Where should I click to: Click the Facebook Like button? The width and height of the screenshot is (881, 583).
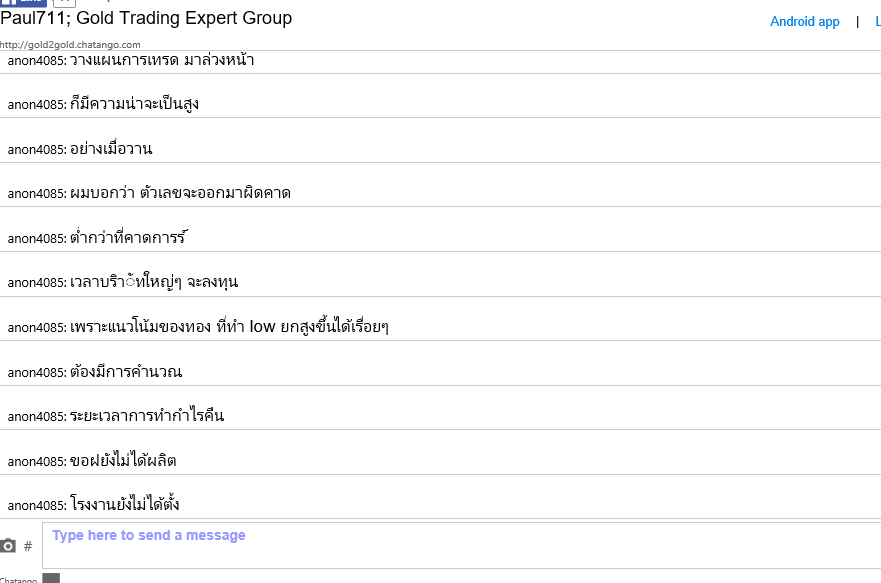coord(23,3)
